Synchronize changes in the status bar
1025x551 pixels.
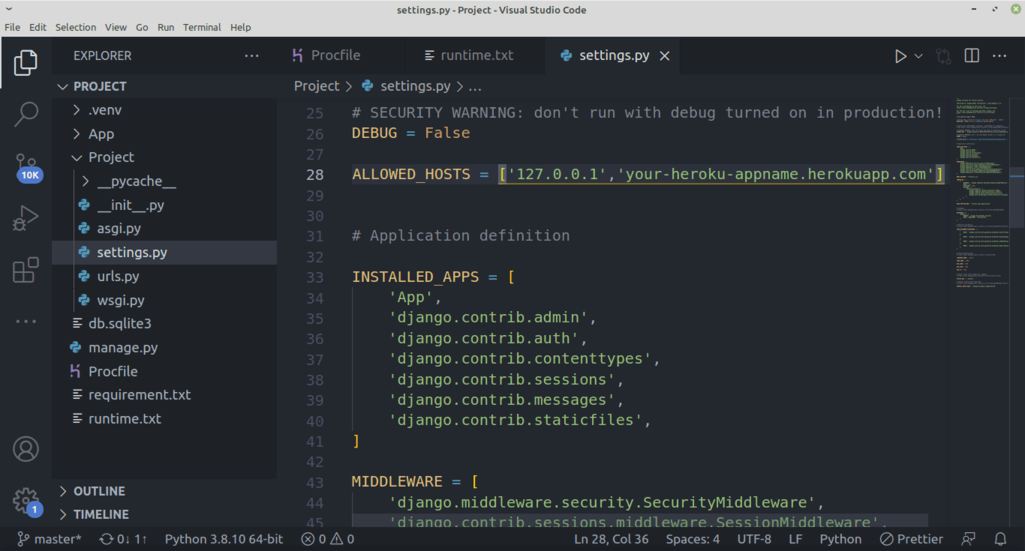(123, 539)
